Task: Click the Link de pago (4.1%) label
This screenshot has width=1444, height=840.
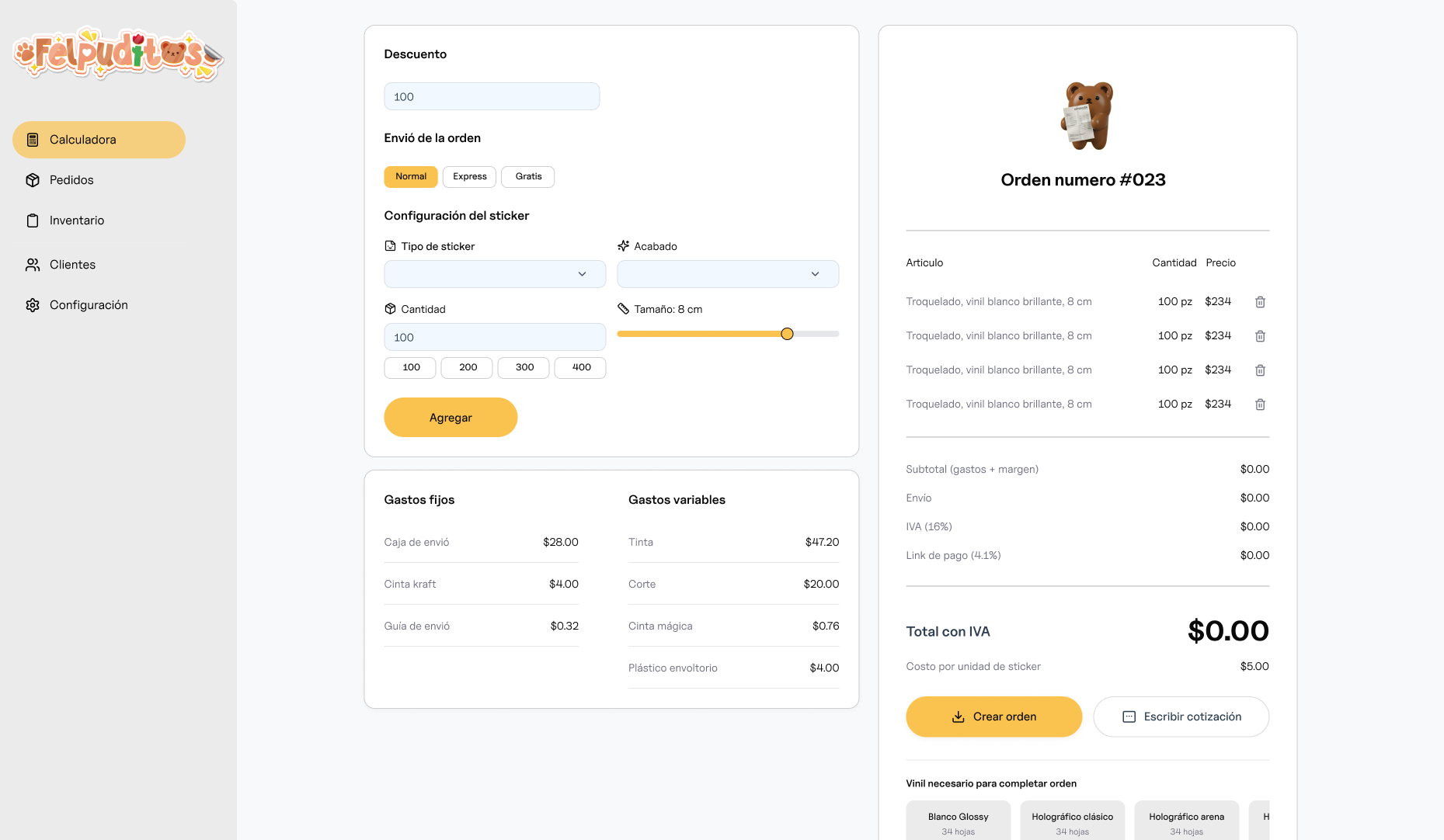Action: 953,555
